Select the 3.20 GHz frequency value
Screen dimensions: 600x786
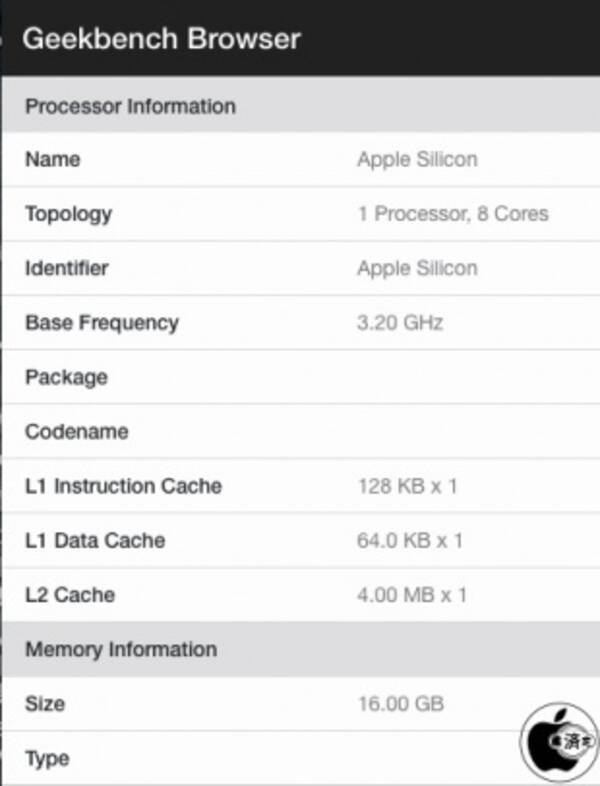coord(400,322)
